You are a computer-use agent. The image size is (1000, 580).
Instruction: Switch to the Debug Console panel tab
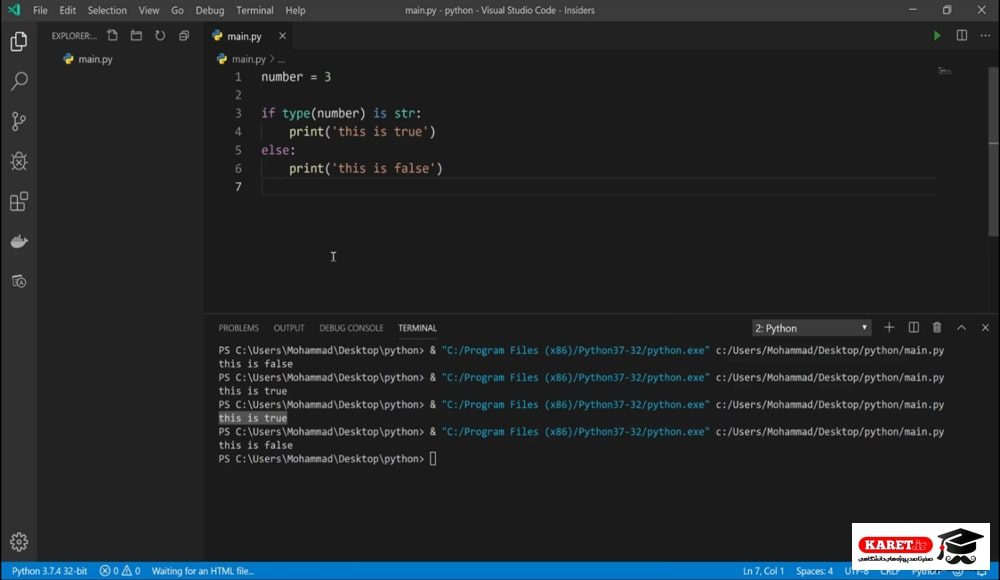click(351, 328)
